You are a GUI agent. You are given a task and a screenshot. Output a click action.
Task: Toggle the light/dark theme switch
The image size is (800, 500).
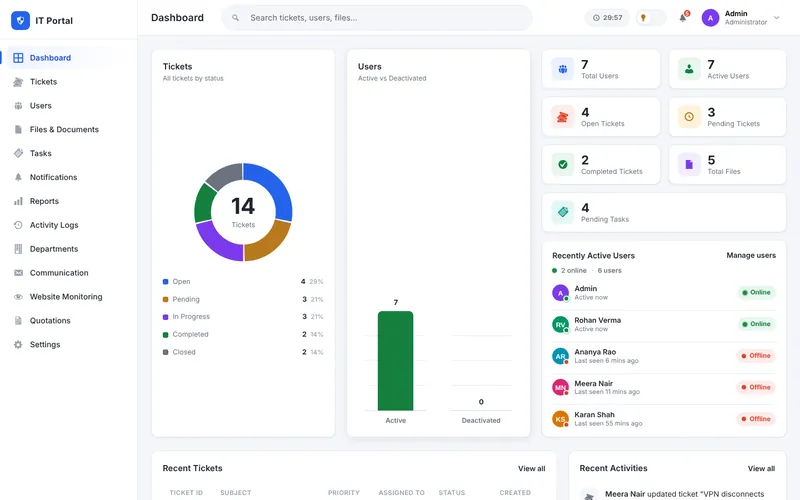651,18
